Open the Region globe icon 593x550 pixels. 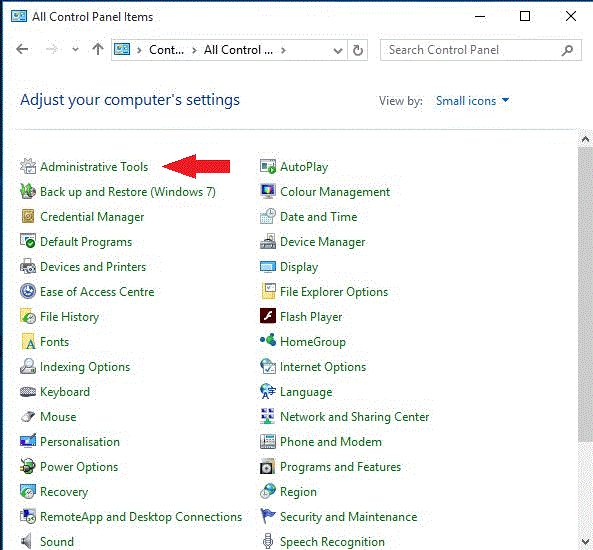(x=268, y=491)
